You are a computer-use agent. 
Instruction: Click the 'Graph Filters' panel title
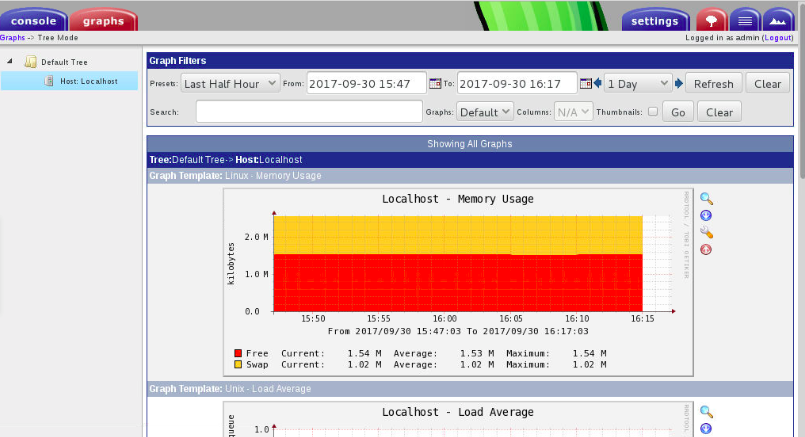[x=178, y=61]
